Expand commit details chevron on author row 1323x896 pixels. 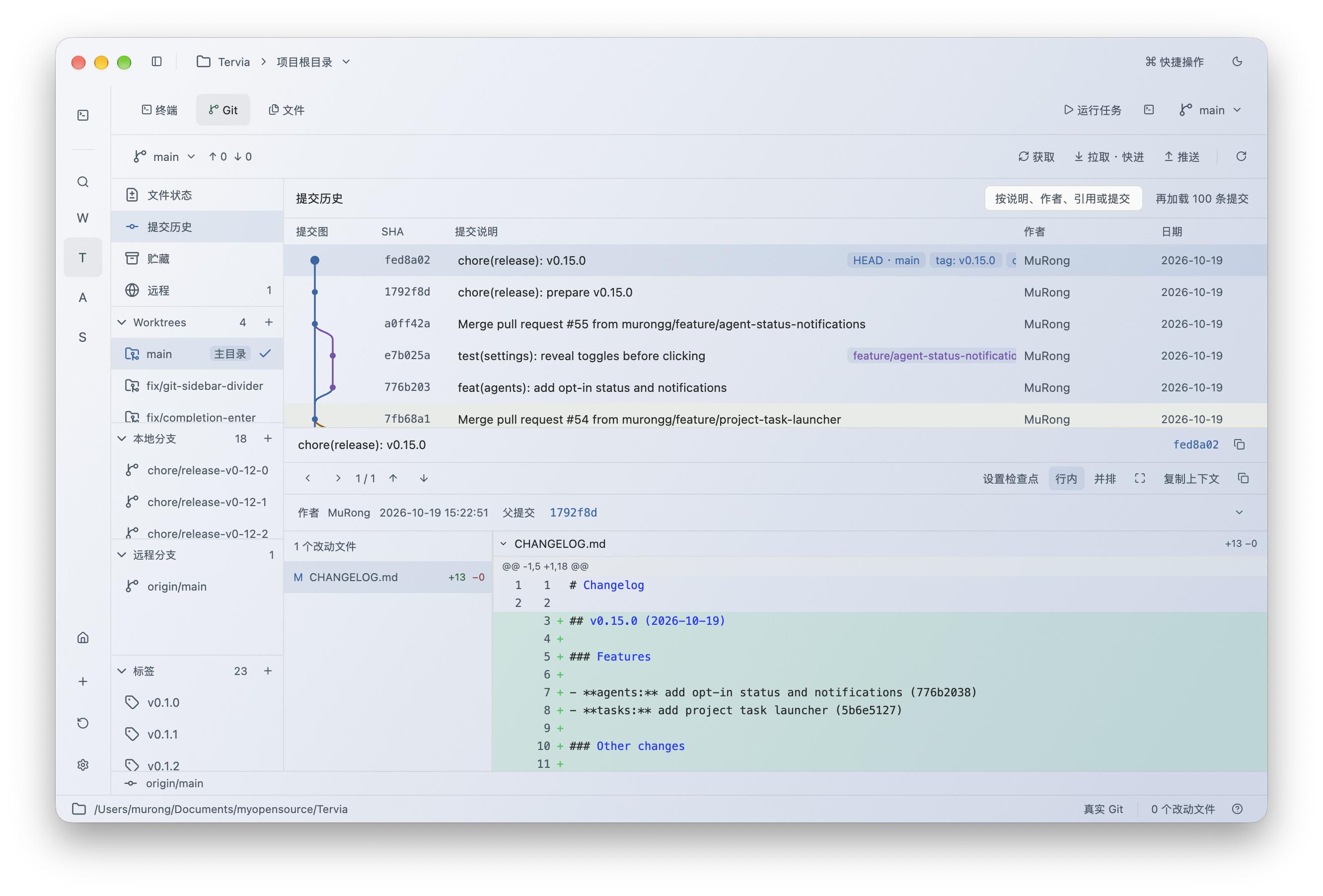click(1239, 513)
